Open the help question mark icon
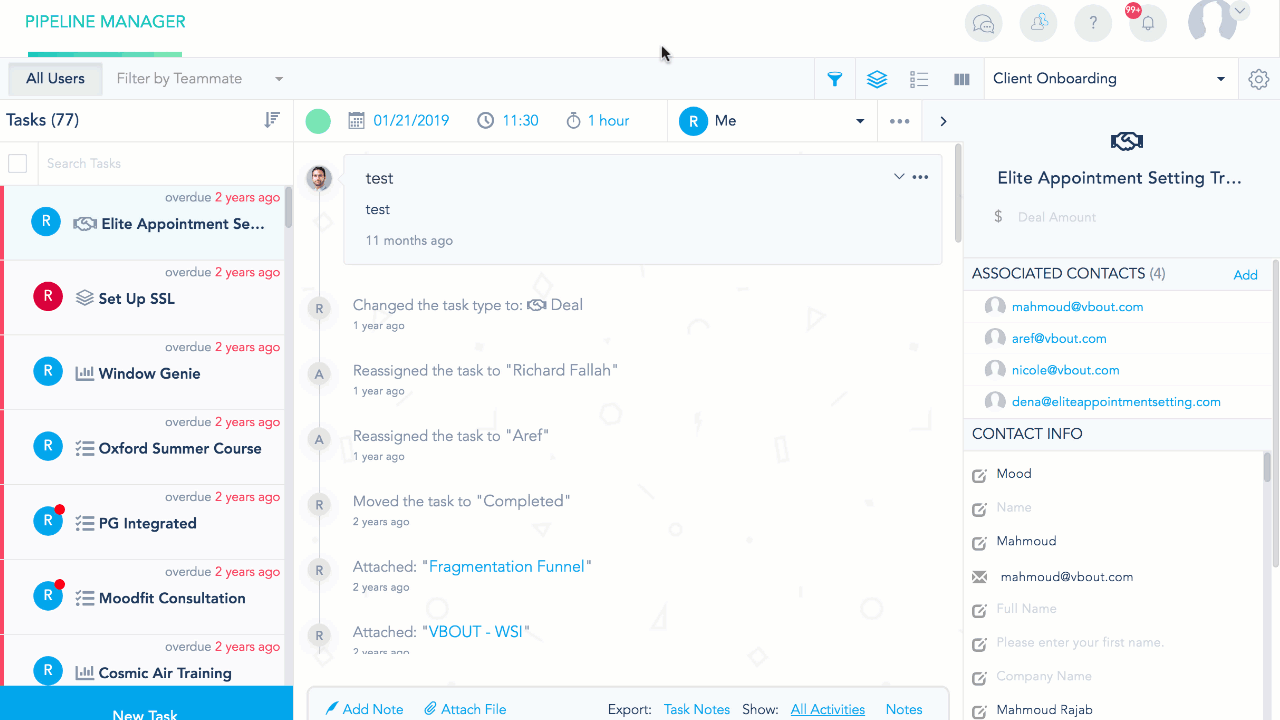The height and width of the screenshot is (720, 1280). tap(1093, 22)
